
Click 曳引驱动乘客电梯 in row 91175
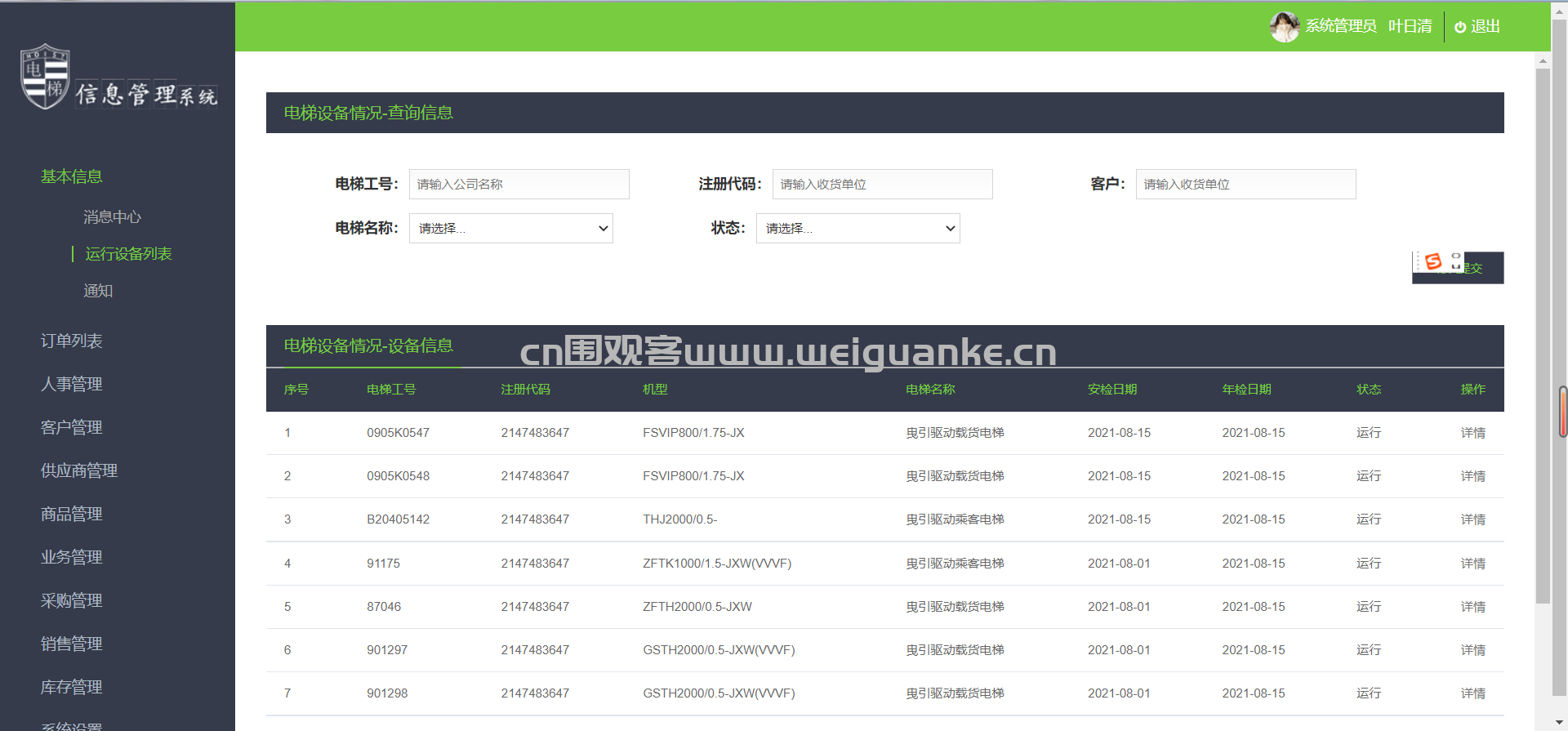pos(955,564)
